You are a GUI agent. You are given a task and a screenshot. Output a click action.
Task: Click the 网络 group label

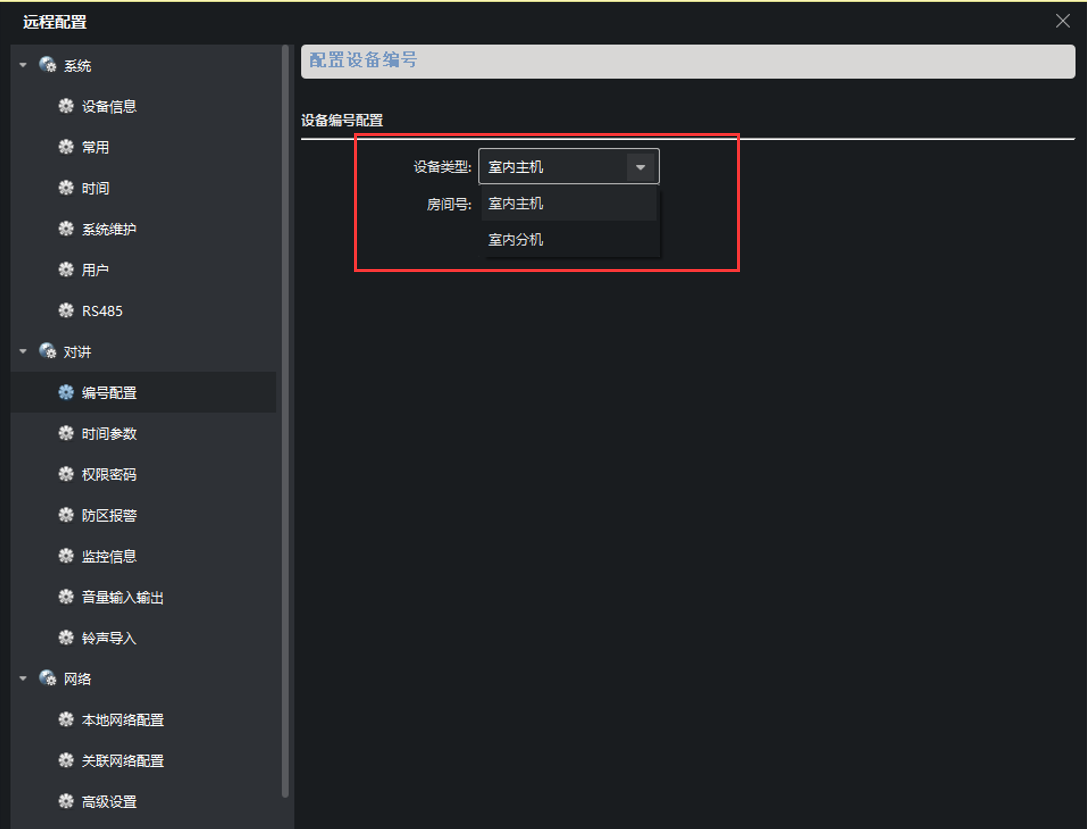(x=77, y=679)
